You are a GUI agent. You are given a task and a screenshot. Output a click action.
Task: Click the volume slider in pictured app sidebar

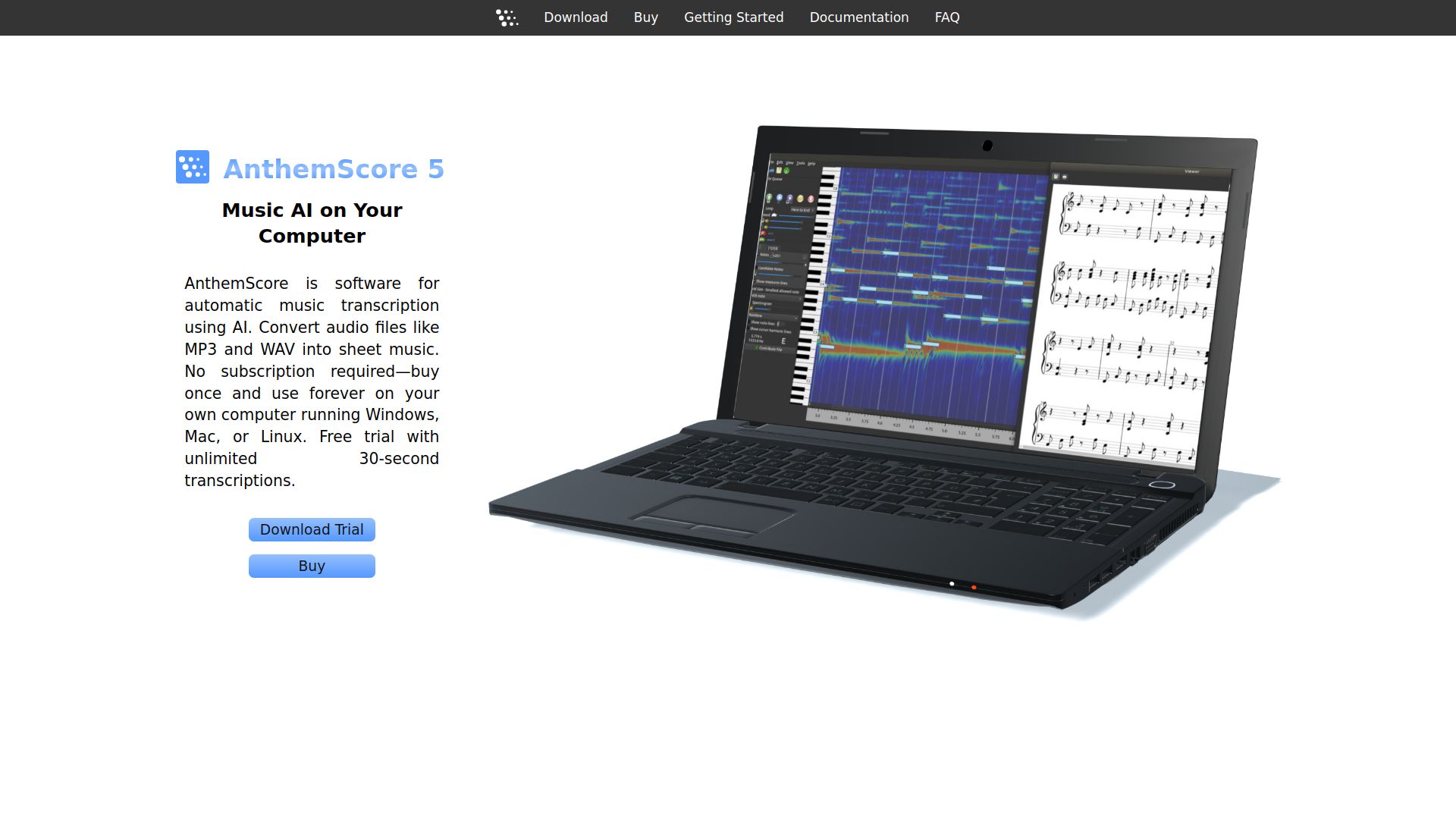click(786, 221)
